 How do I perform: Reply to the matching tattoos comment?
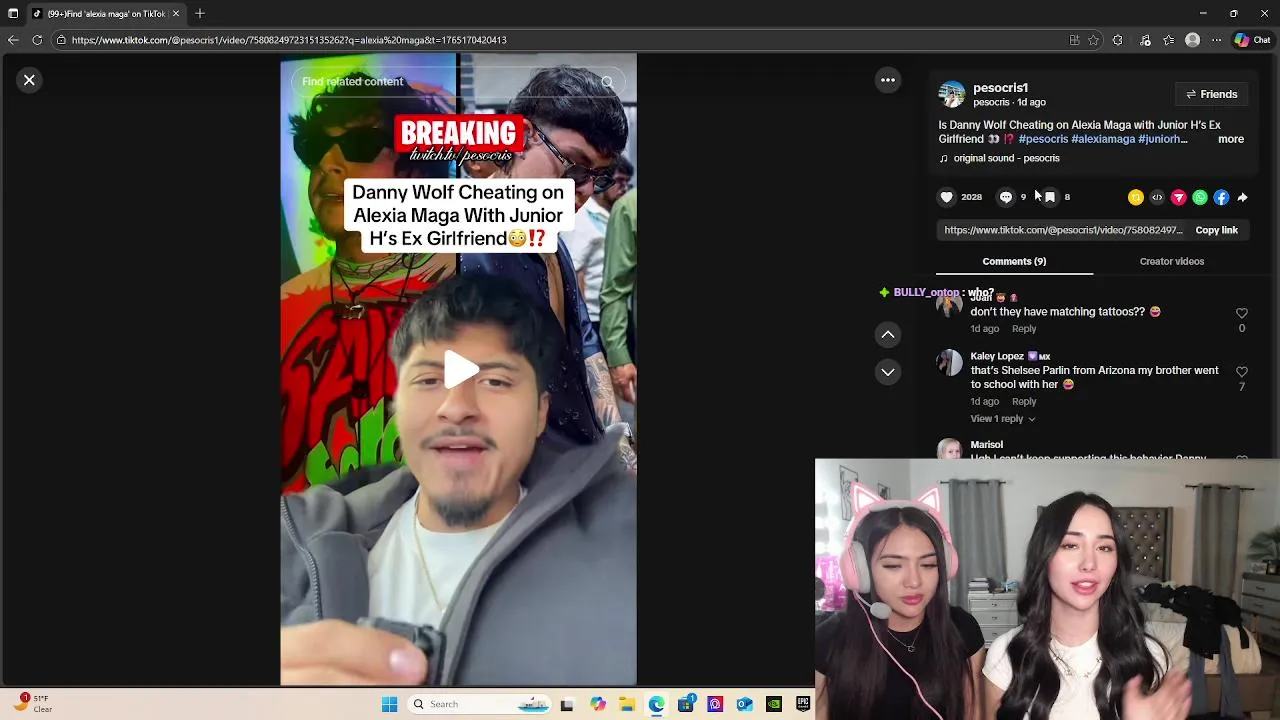1024,329
